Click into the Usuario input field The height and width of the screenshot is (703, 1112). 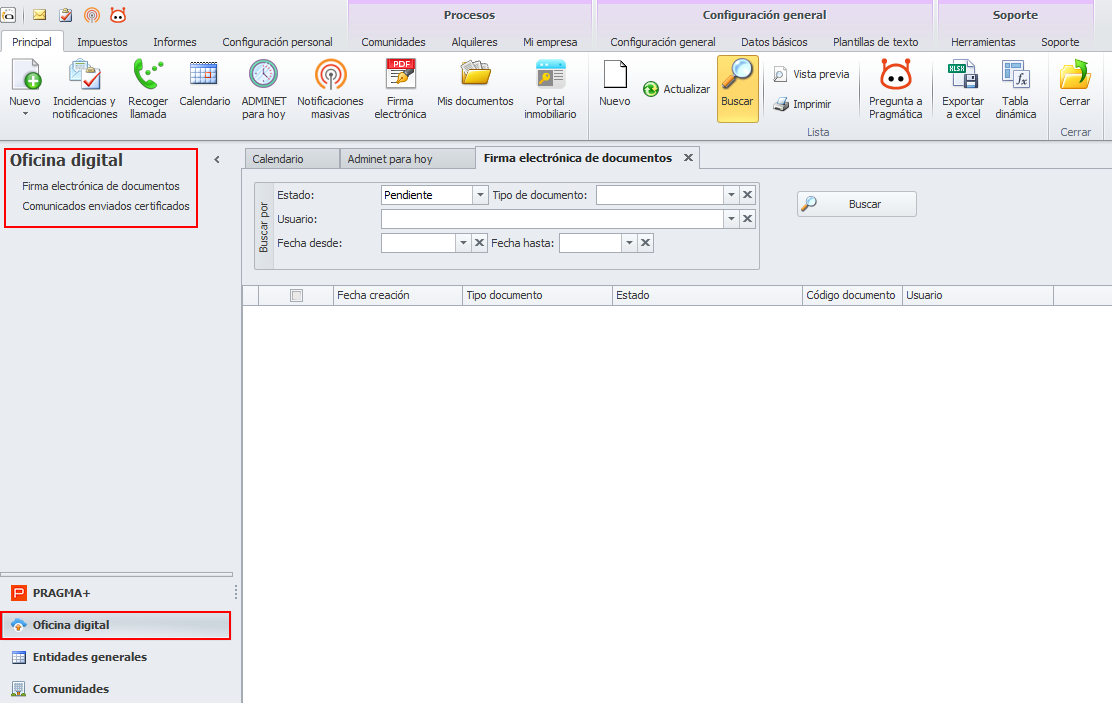coord(552,219)
